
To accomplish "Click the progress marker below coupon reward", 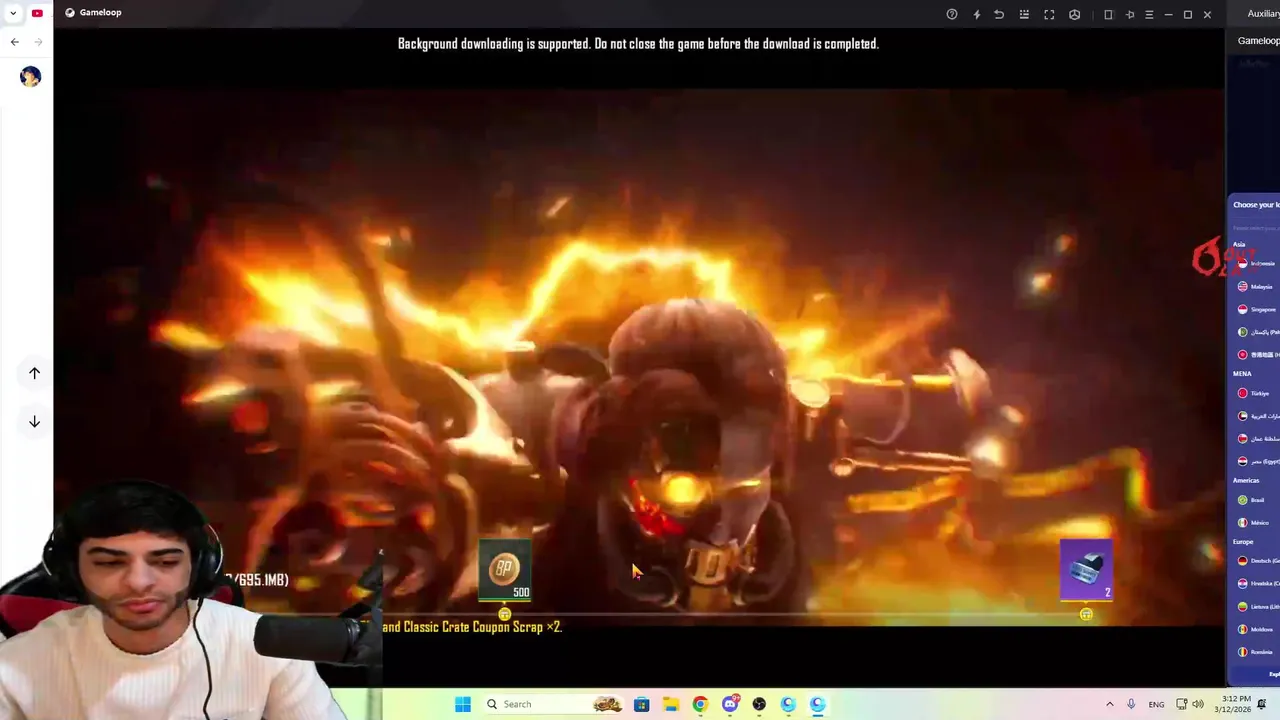I will pyautogui.click(x=1086, y=614).
